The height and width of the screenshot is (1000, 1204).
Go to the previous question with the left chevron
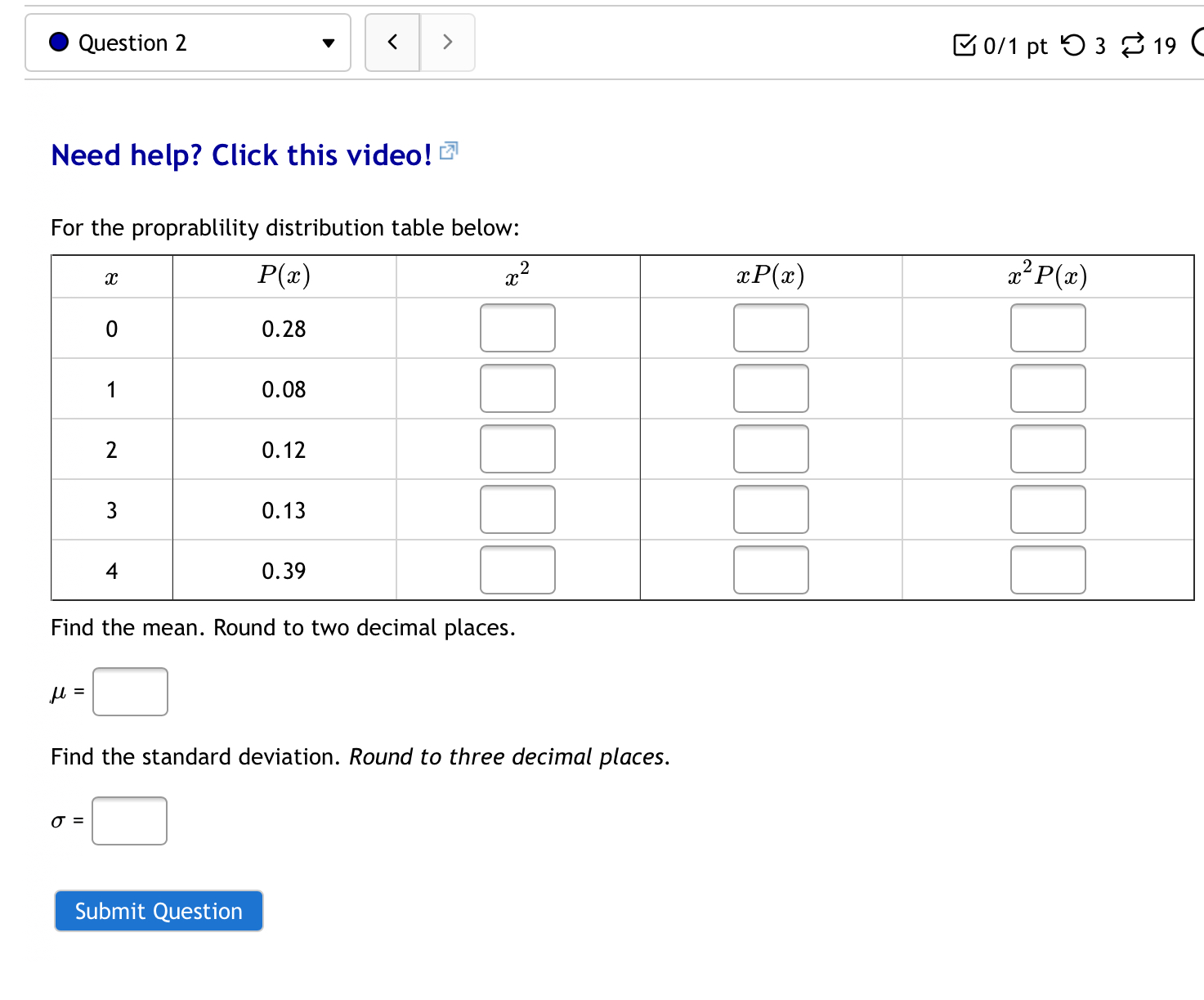pyautogui.click(x=392, y=42)
